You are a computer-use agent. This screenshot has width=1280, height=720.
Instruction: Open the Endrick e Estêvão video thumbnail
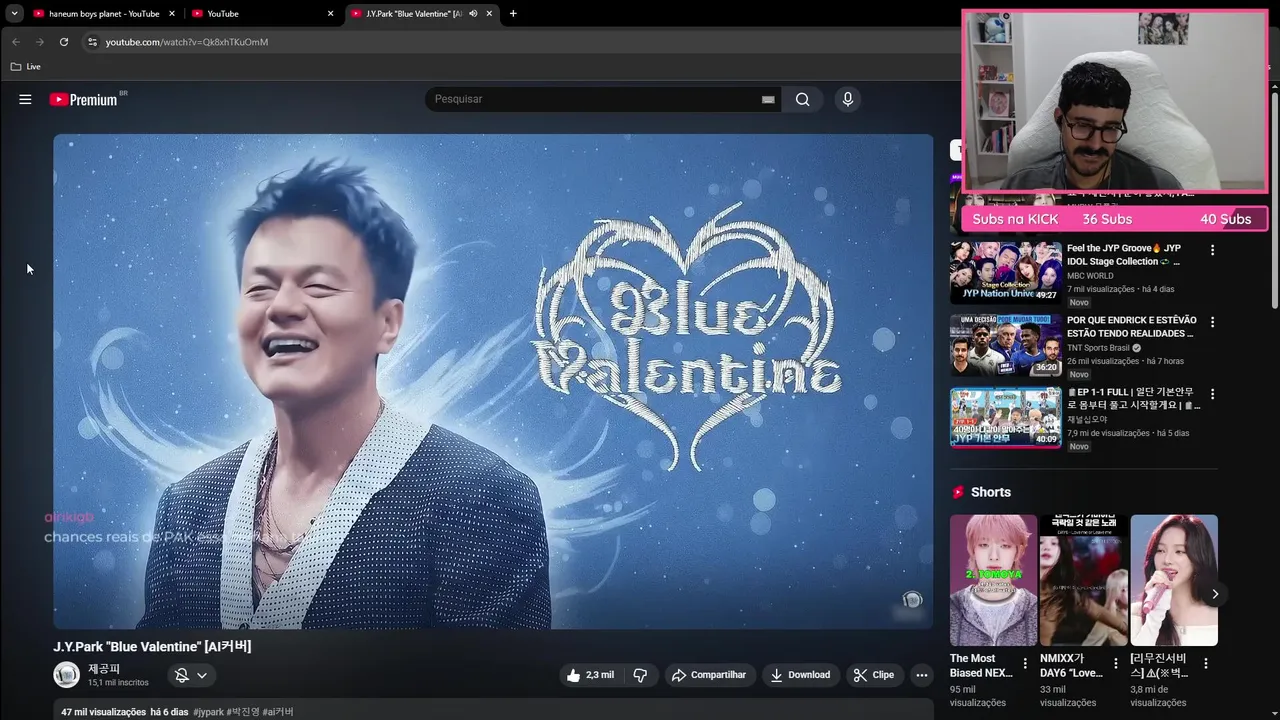click(x=1005, y=345)
